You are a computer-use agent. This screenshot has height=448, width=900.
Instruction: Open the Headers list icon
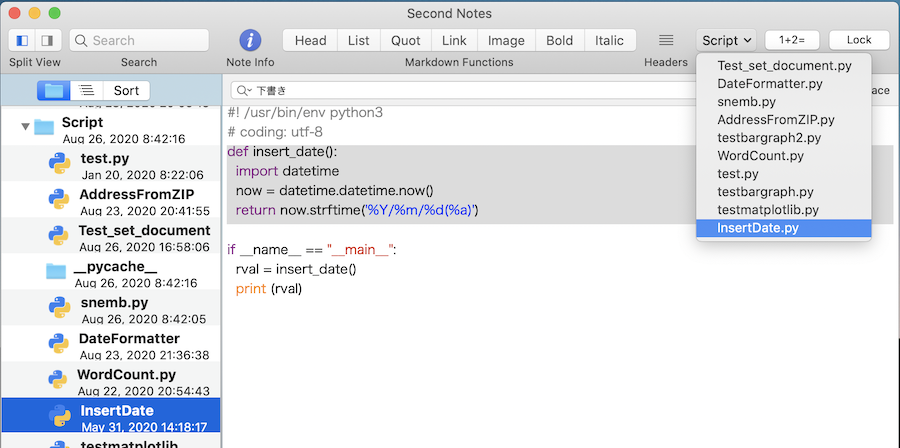click(666, 40)
